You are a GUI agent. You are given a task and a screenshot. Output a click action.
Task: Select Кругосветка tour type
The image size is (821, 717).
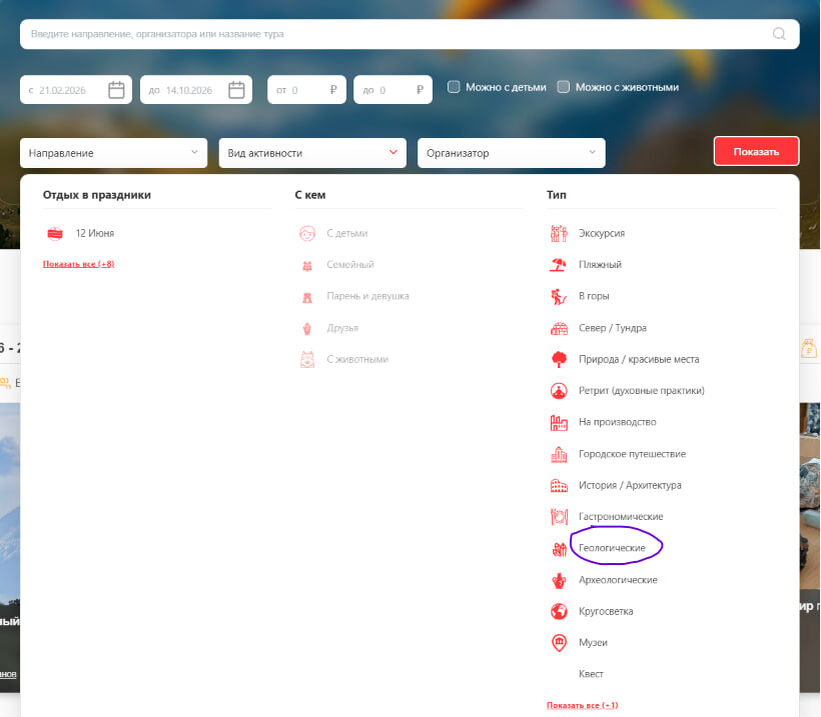pyautogui.click(x=606, y=611)
